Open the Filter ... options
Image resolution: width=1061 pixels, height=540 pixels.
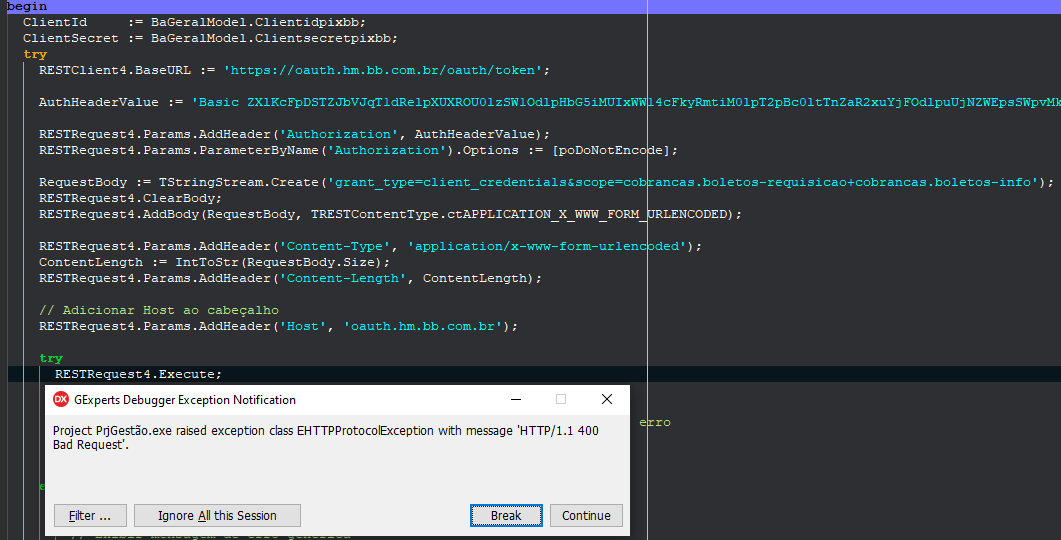(x=90, y=516)
